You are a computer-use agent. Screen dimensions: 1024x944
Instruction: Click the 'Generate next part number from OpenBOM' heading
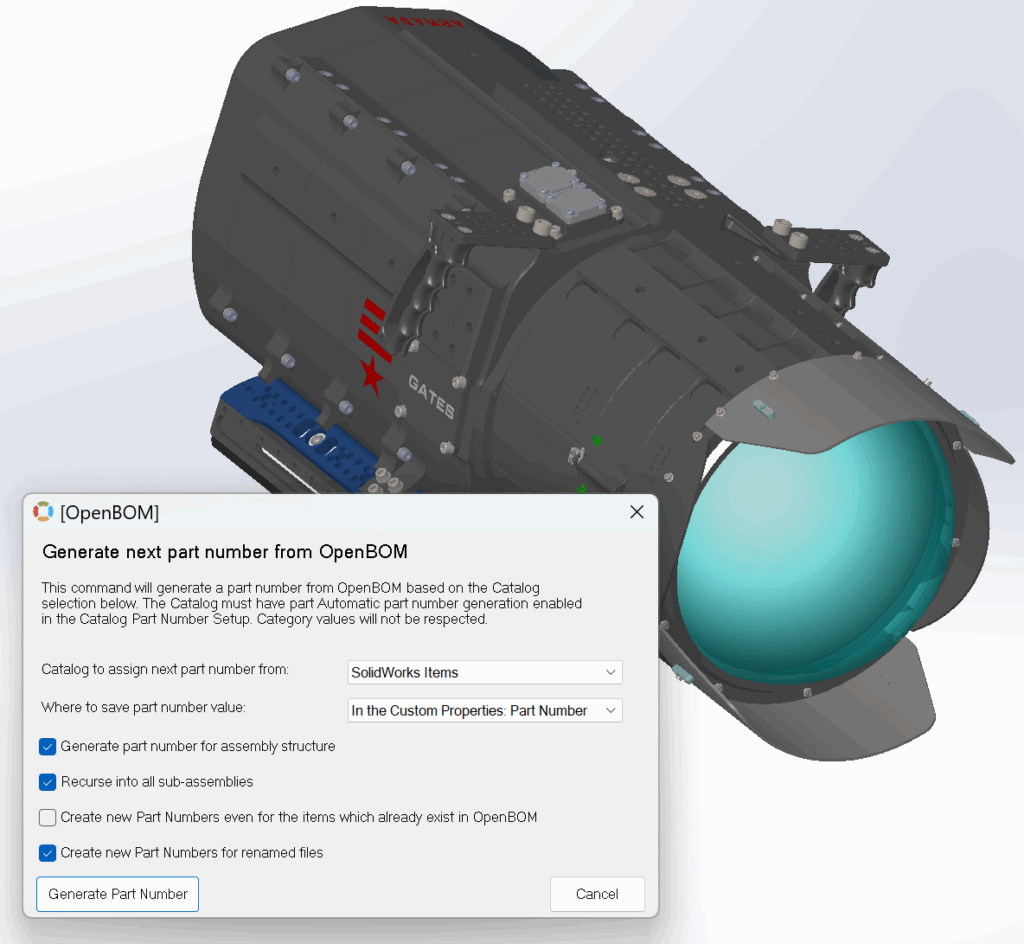(224, 551)
